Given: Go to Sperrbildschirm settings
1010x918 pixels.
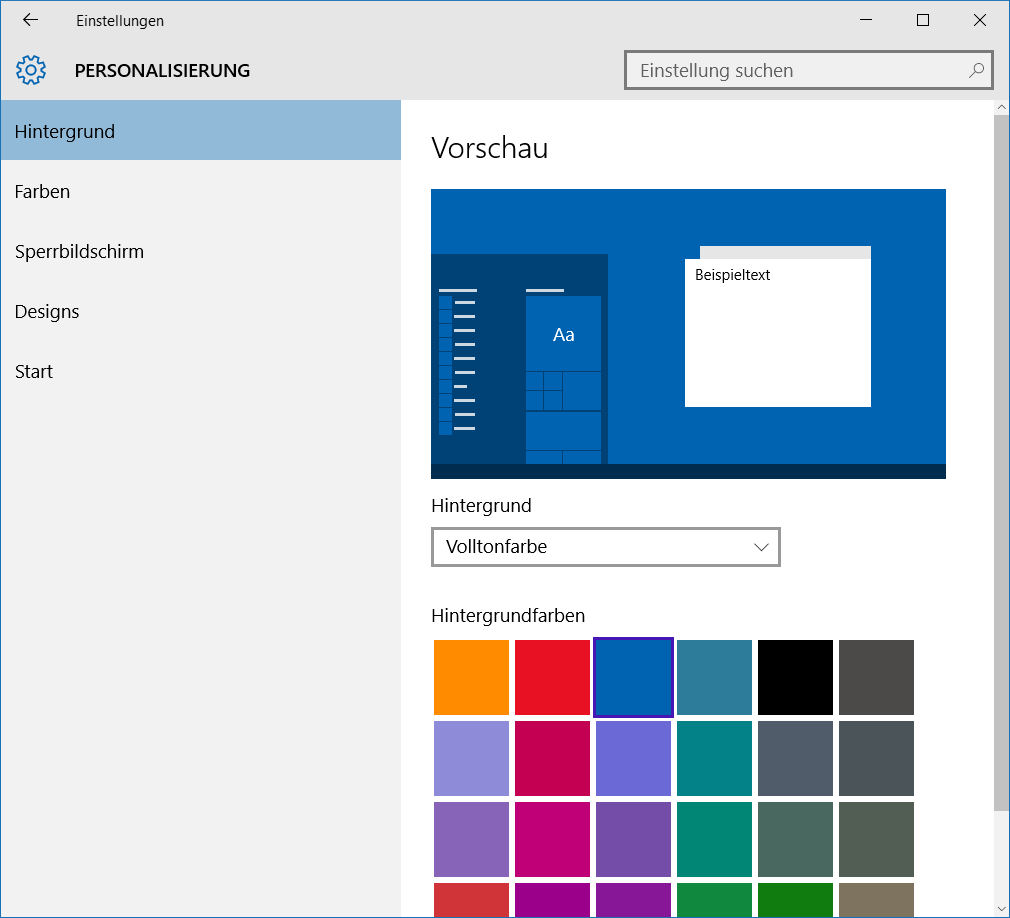Looking at the screenshot, I should (79, 251).
